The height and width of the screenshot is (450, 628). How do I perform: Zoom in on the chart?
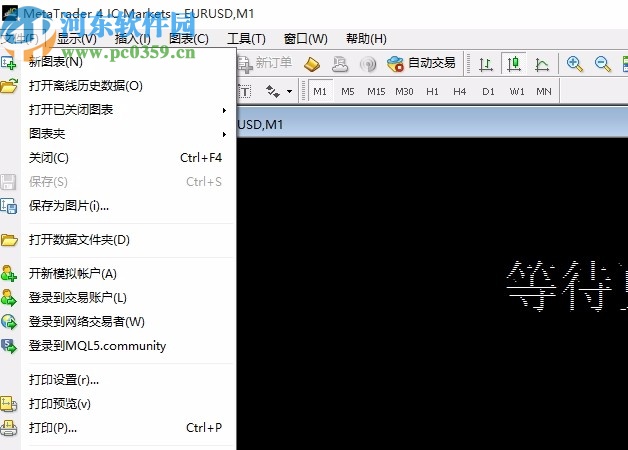pos(574,64)
